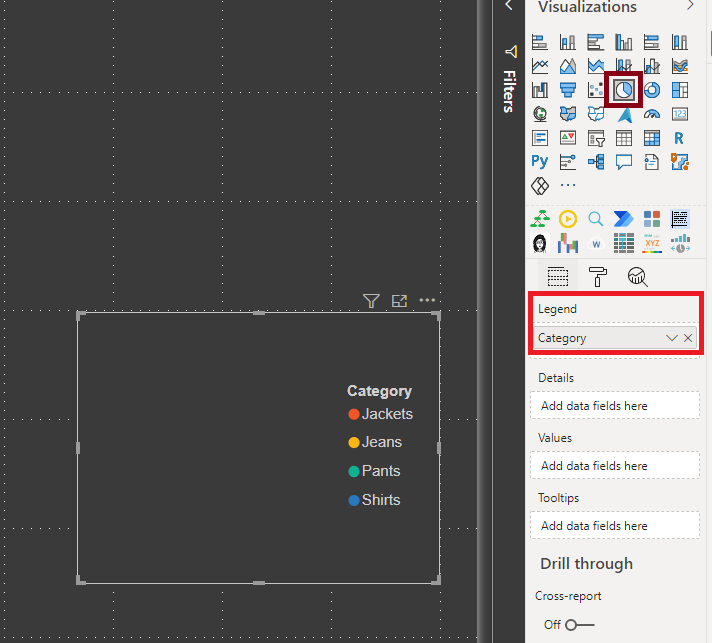
Task: Click the Details data fields well
Action: 614,406
